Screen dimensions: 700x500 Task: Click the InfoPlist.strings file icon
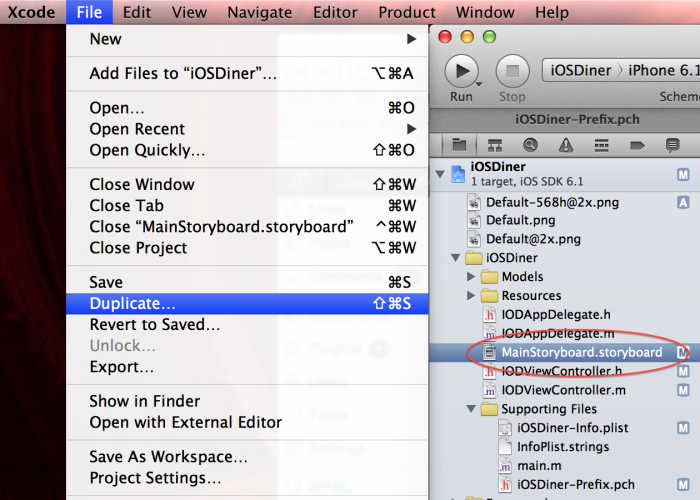pos(505,446)
